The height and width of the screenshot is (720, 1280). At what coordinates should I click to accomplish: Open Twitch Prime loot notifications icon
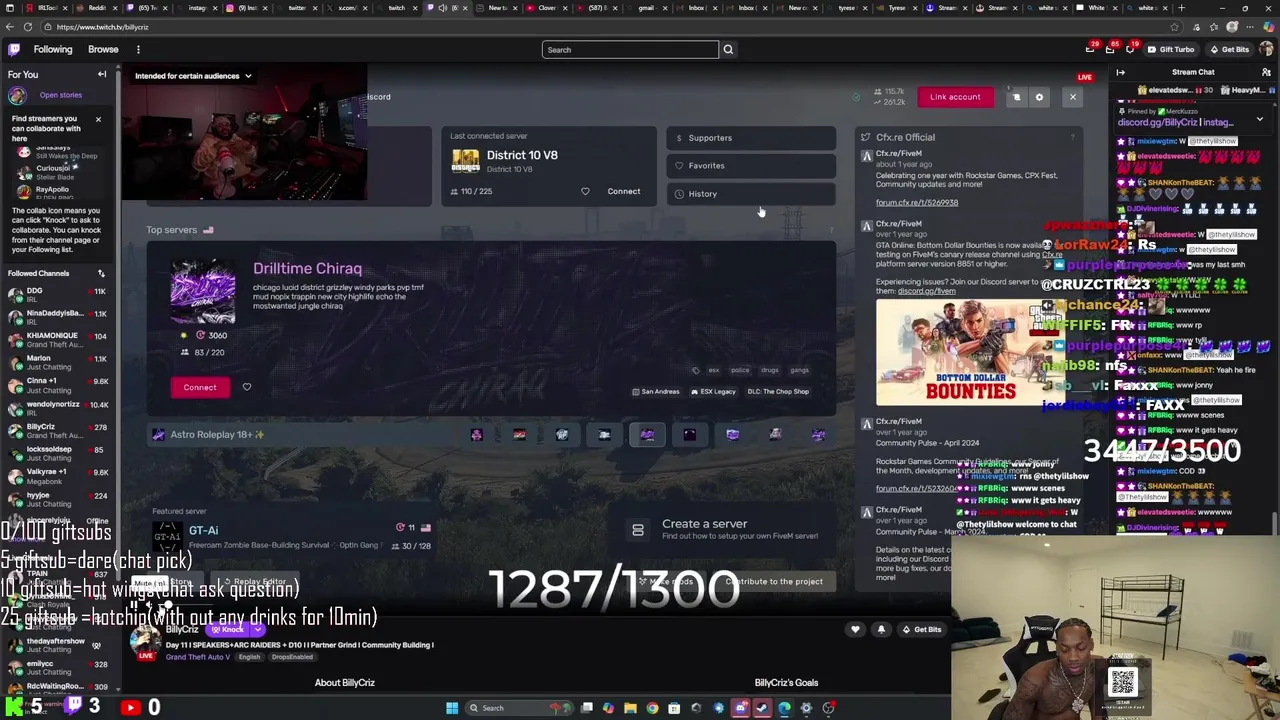[x=1090, y=49]
